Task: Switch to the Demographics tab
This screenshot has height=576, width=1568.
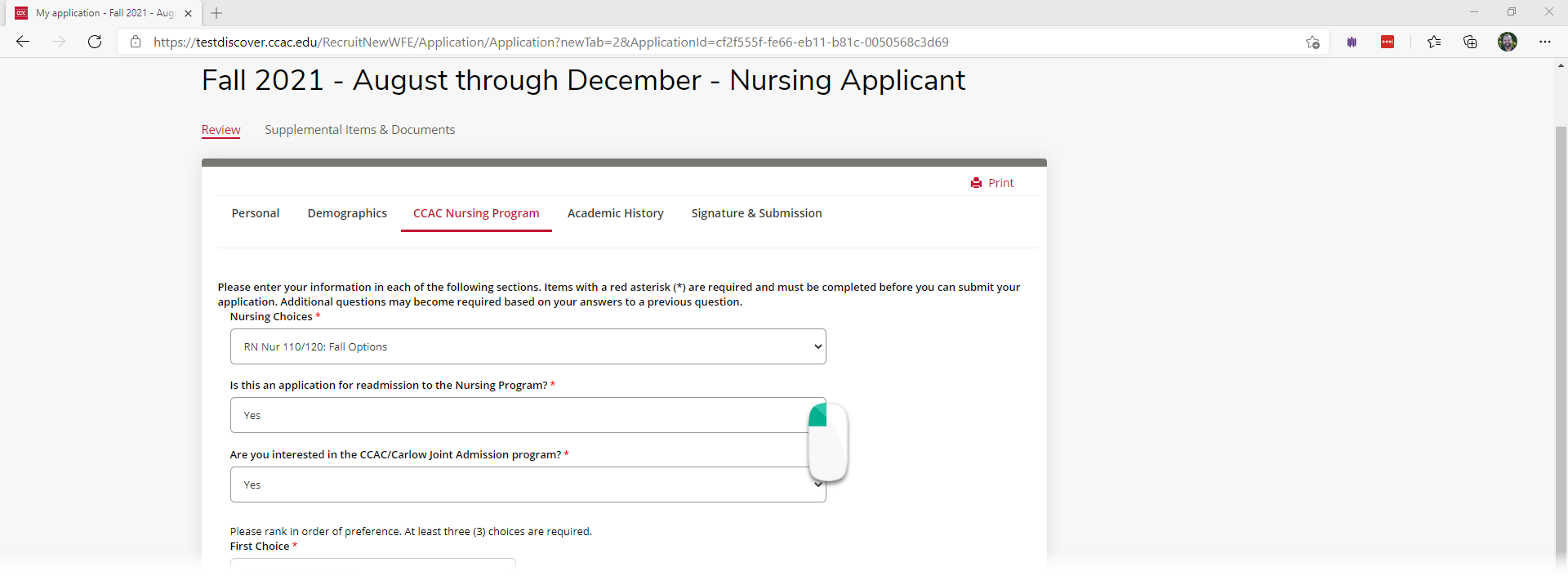Action: 347,213
